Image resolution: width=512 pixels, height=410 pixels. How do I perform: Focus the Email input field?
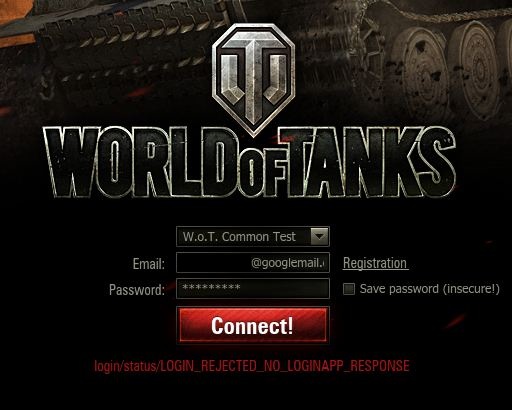(253, 263)
